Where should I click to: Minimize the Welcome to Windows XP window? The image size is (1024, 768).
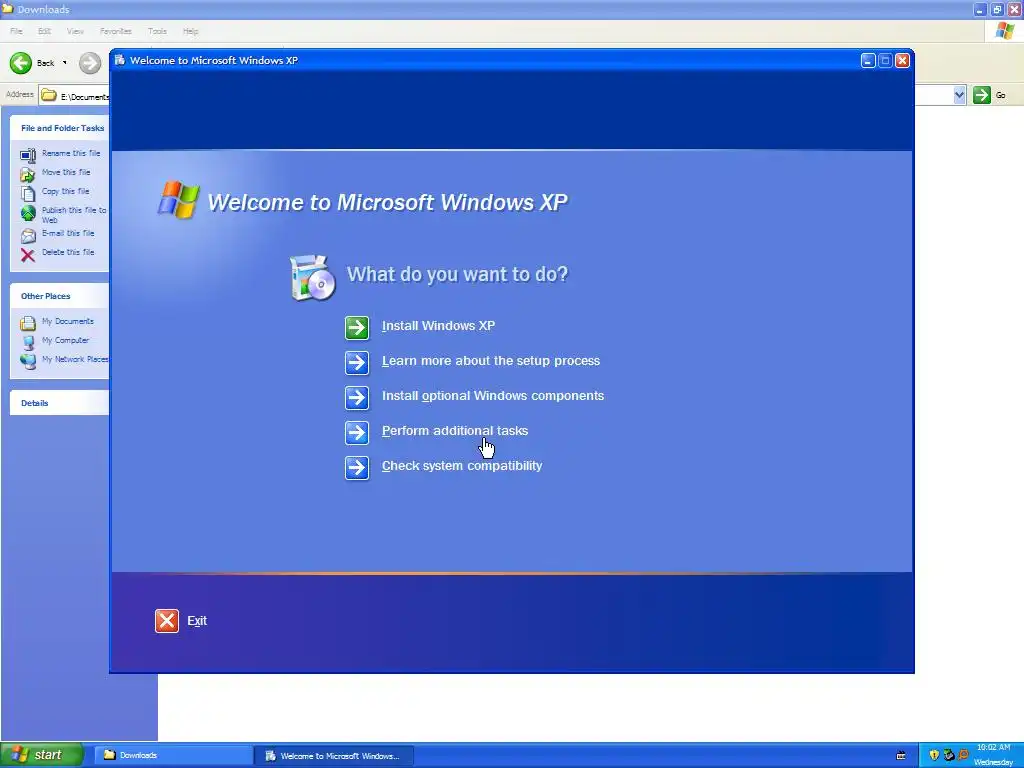(x=868, y=60)
